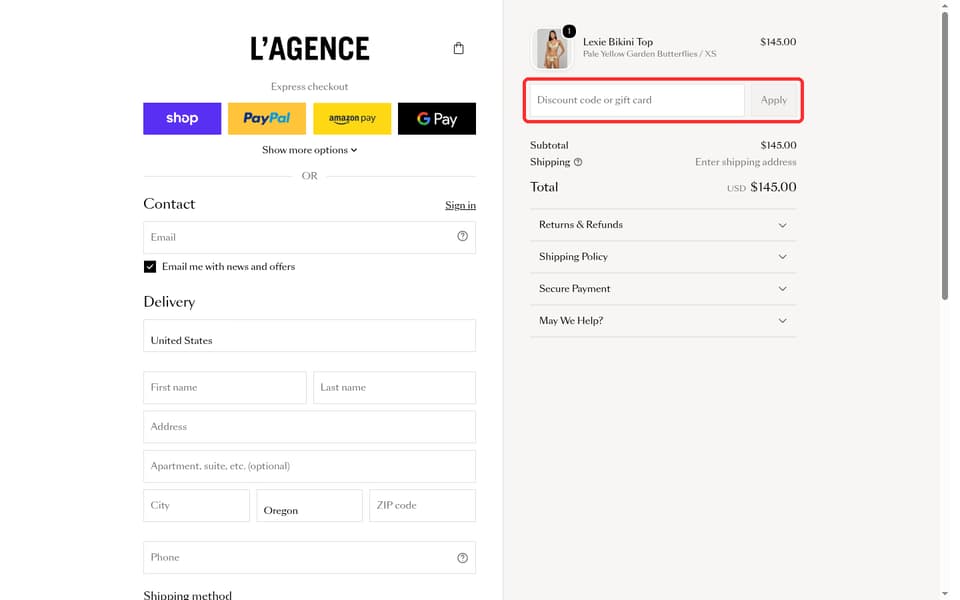Expand the Returns & Refunds section
This screenshot has width=960, height=600.
(663, 225)
